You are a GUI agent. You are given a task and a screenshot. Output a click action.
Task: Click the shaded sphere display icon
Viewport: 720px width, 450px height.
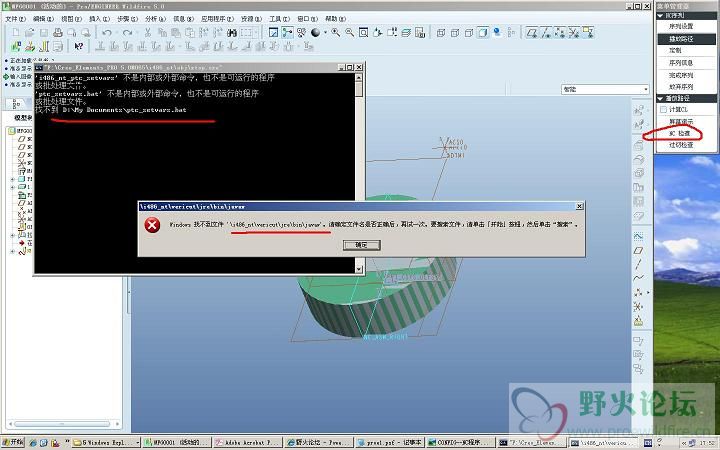315,33
